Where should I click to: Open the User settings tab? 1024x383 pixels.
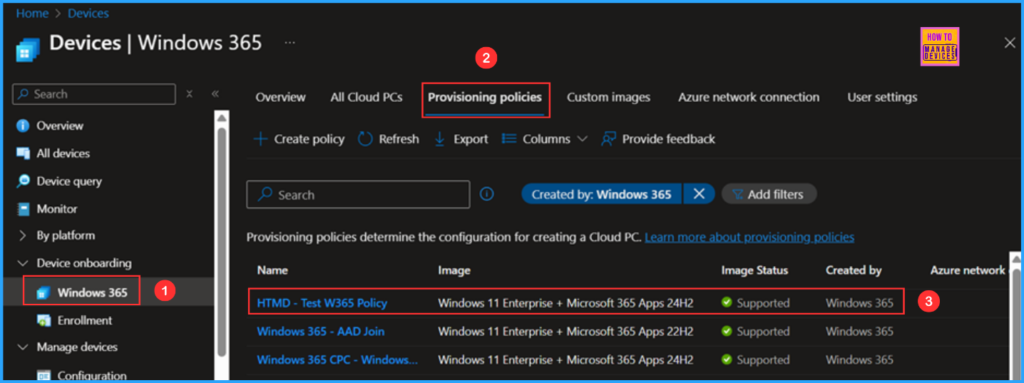(882, 97)
